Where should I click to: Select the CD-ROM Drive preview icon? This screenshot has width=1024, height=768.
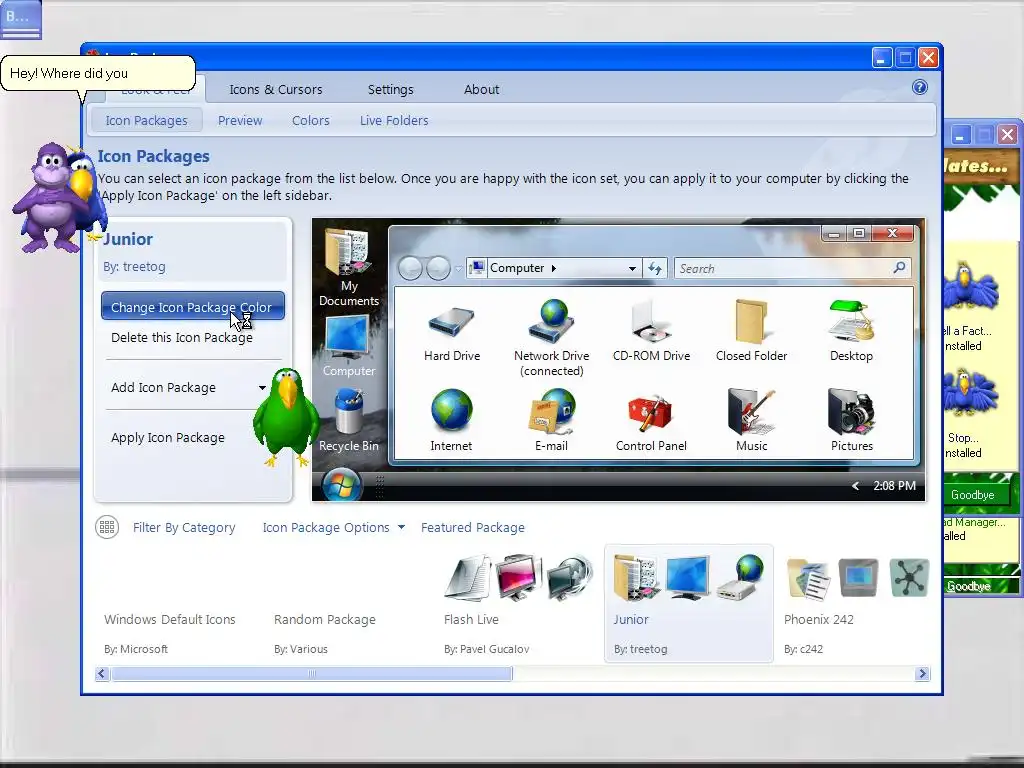point(651,321)
